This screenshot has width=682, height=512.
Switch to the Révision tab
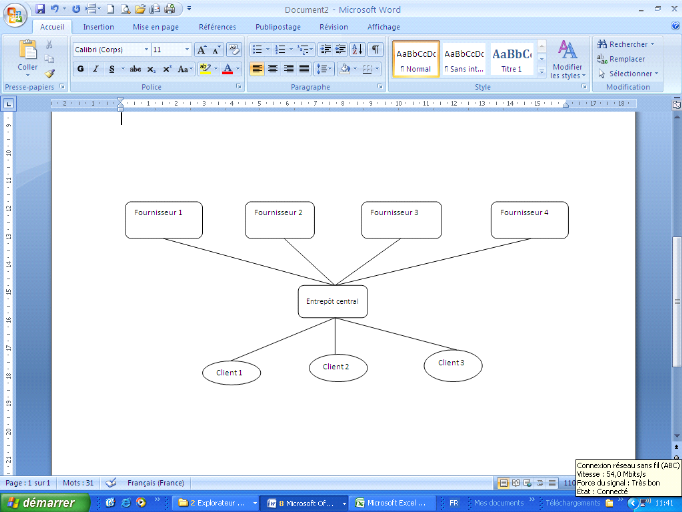334,27
